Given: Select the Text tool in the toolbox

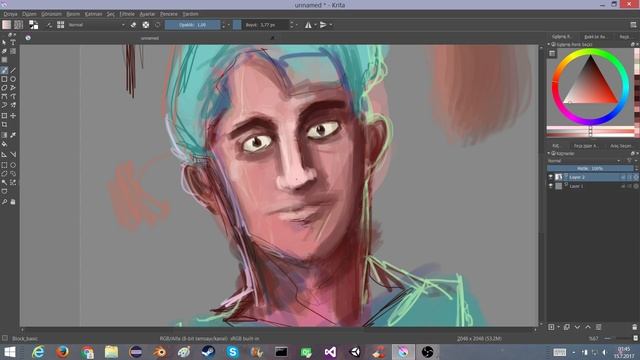Looking at the screenshot, I should (13, 42).
